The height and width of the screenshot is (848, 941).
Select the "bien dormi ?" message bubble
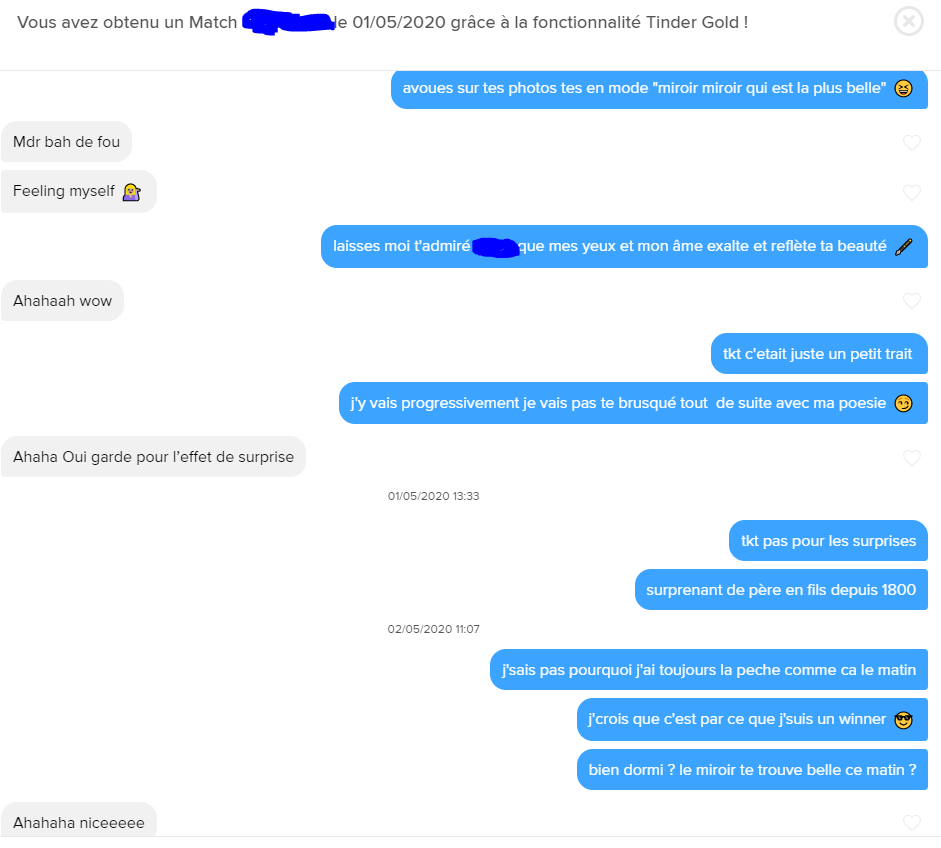[x=753, y=769]
